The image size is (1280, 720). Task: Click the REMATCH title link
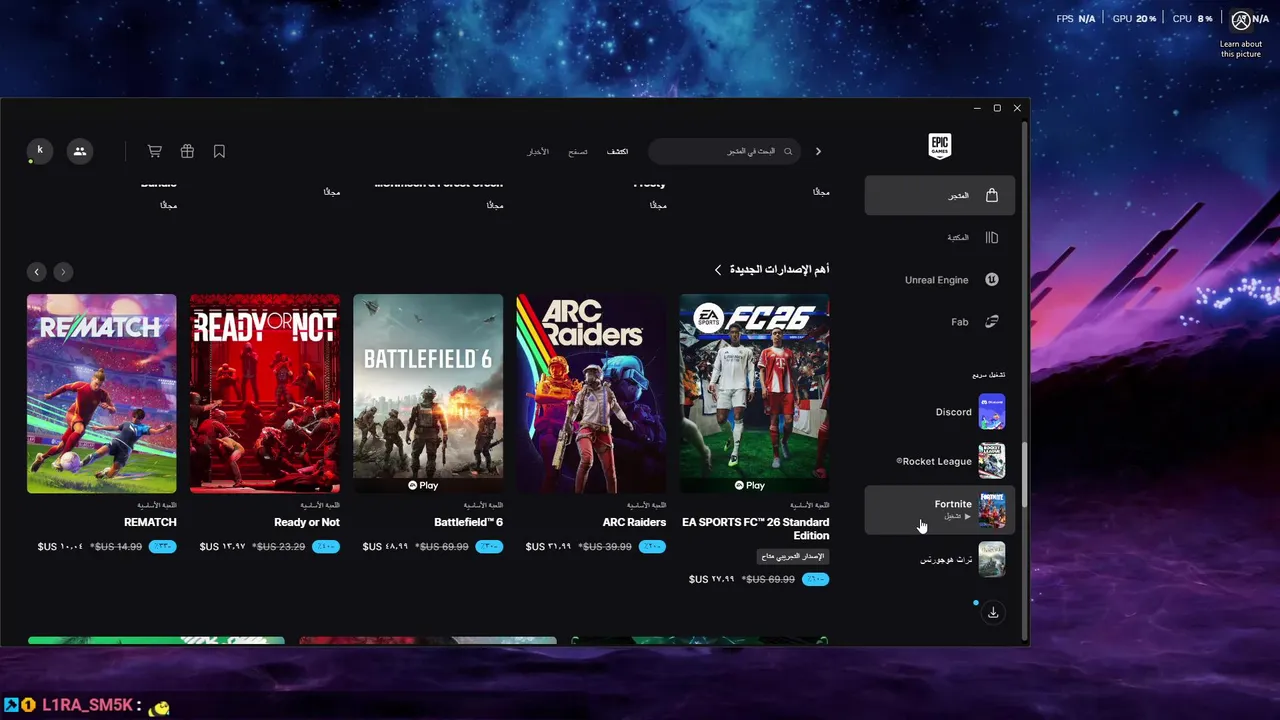pos(150,522)
